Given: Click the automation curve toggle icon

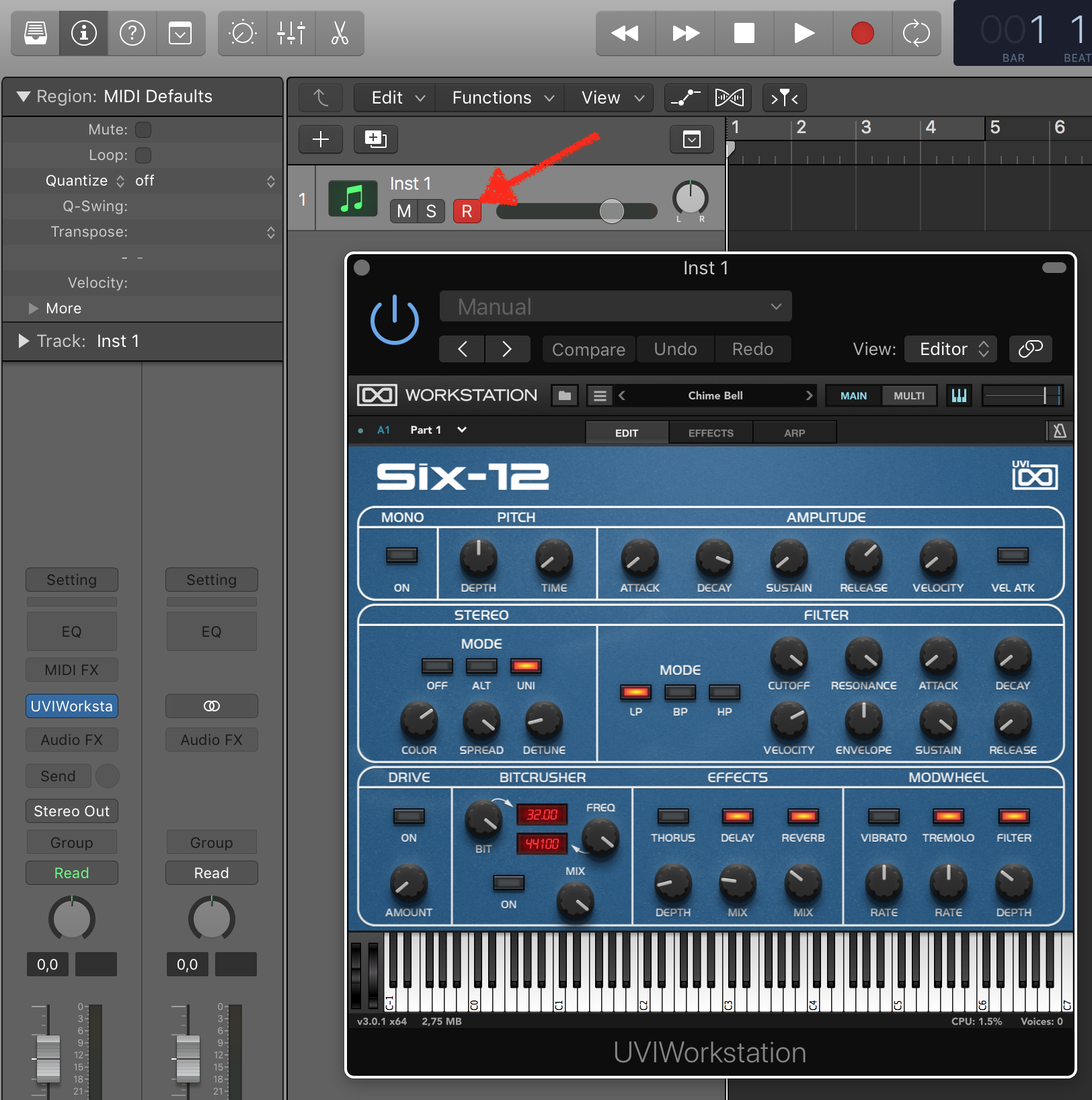Looking at the screenshot, I should 686,98.
